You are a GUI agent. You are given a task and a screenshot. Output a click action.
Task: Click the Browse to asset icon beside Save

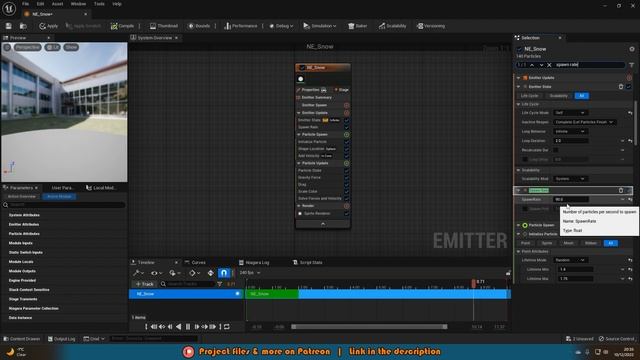(23, 26)
